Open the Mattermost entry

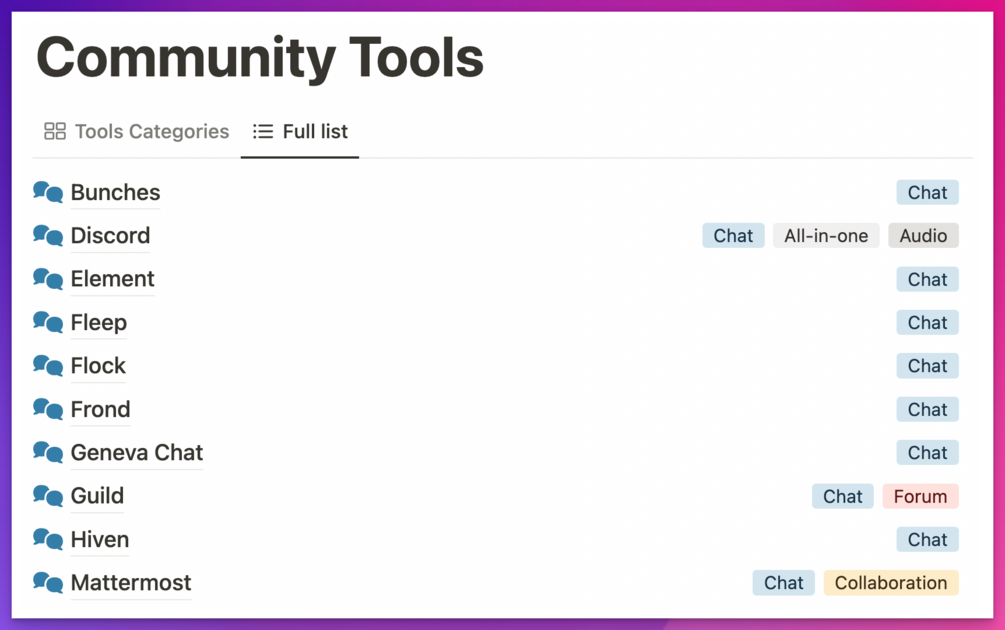coord(131,582)
